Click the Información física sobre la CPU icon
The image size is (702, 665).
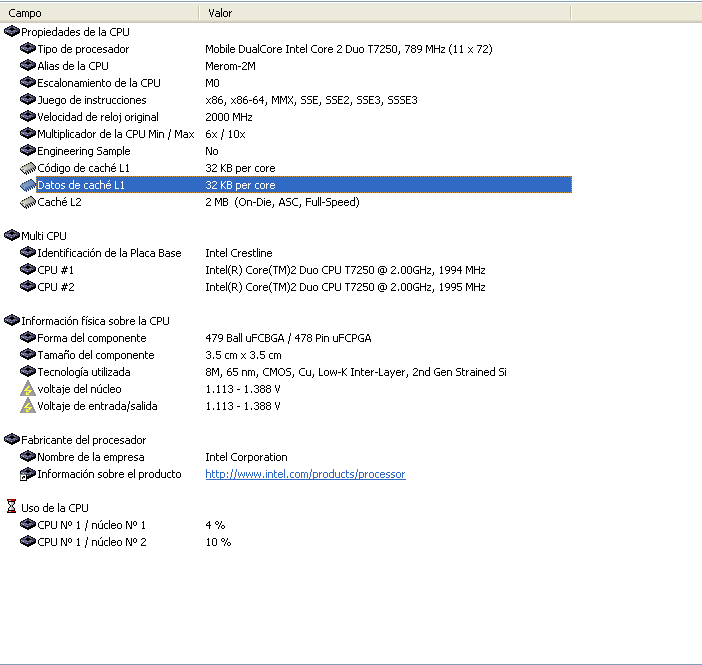[x=12, y=321]
